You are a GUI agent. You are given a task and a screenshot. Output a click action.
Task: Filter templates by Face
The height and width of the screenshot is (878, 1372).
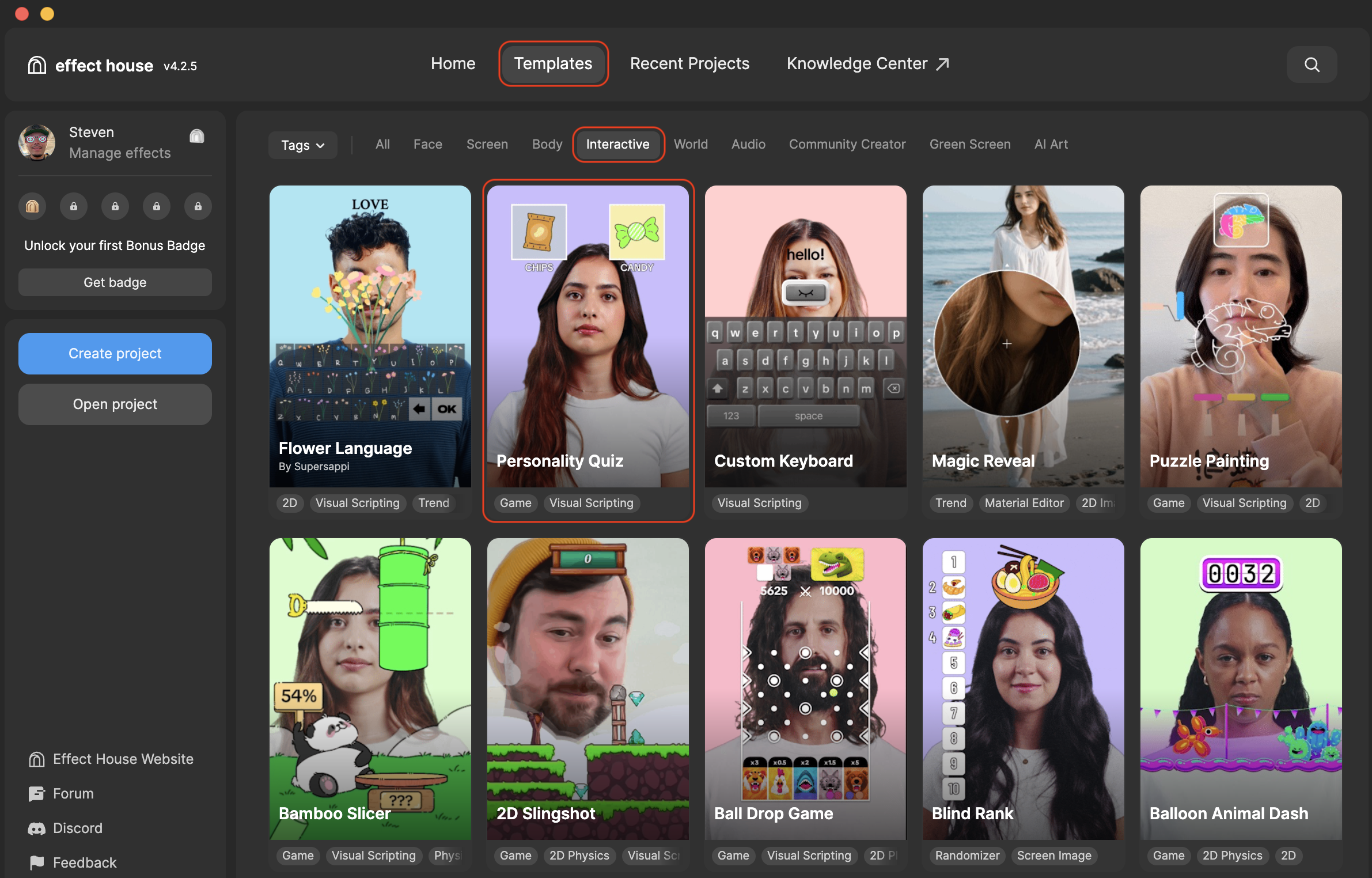(428, 144)
